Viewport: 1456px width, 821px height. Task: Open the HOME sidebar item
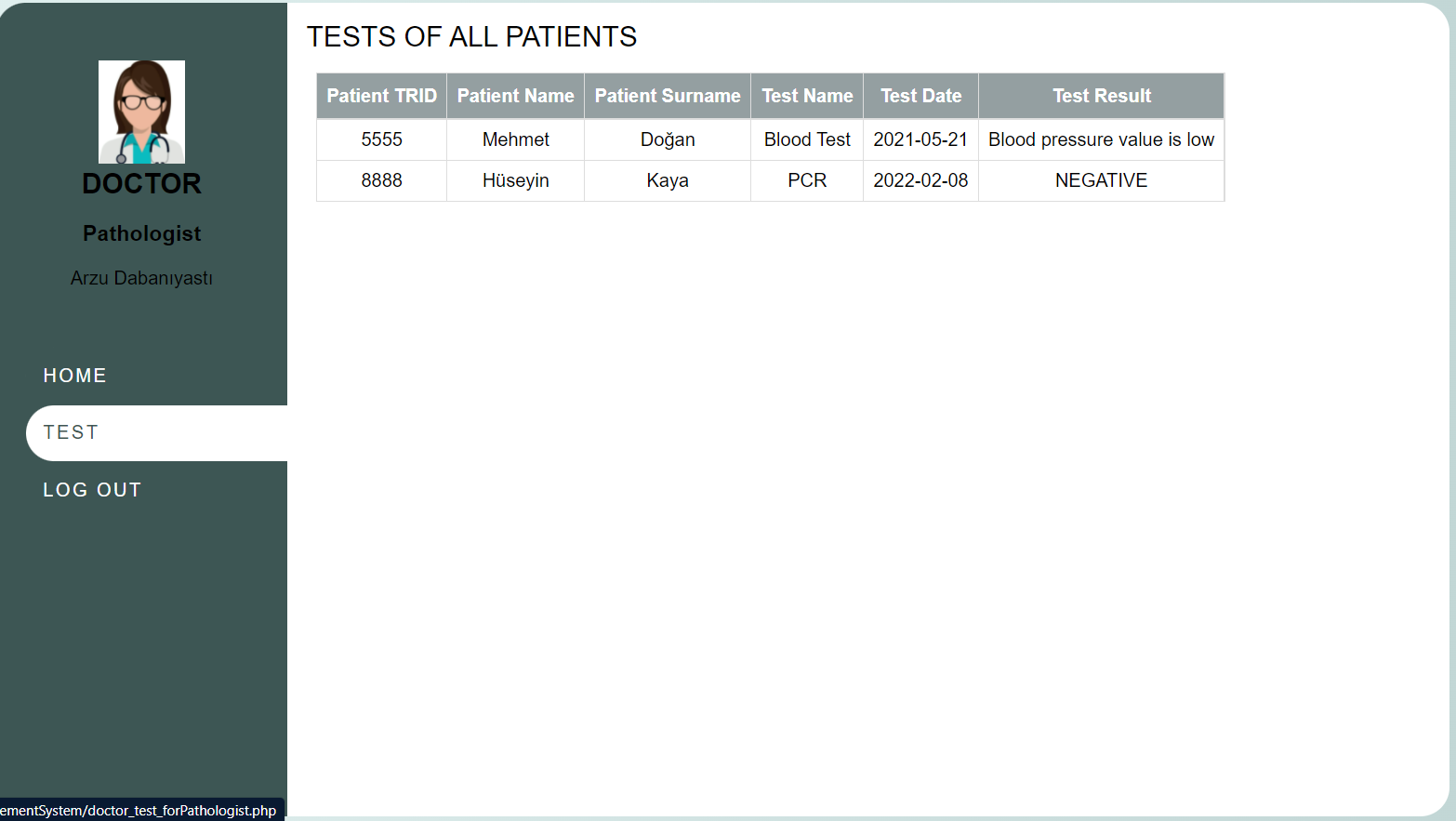coord(74,375)
